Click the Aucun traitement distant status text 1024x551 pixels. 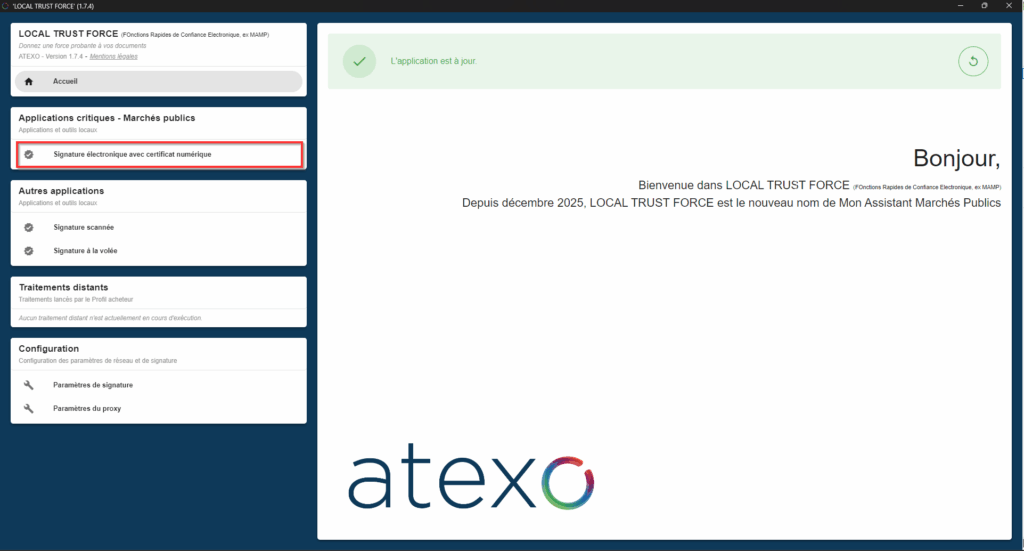coord(110,319)
